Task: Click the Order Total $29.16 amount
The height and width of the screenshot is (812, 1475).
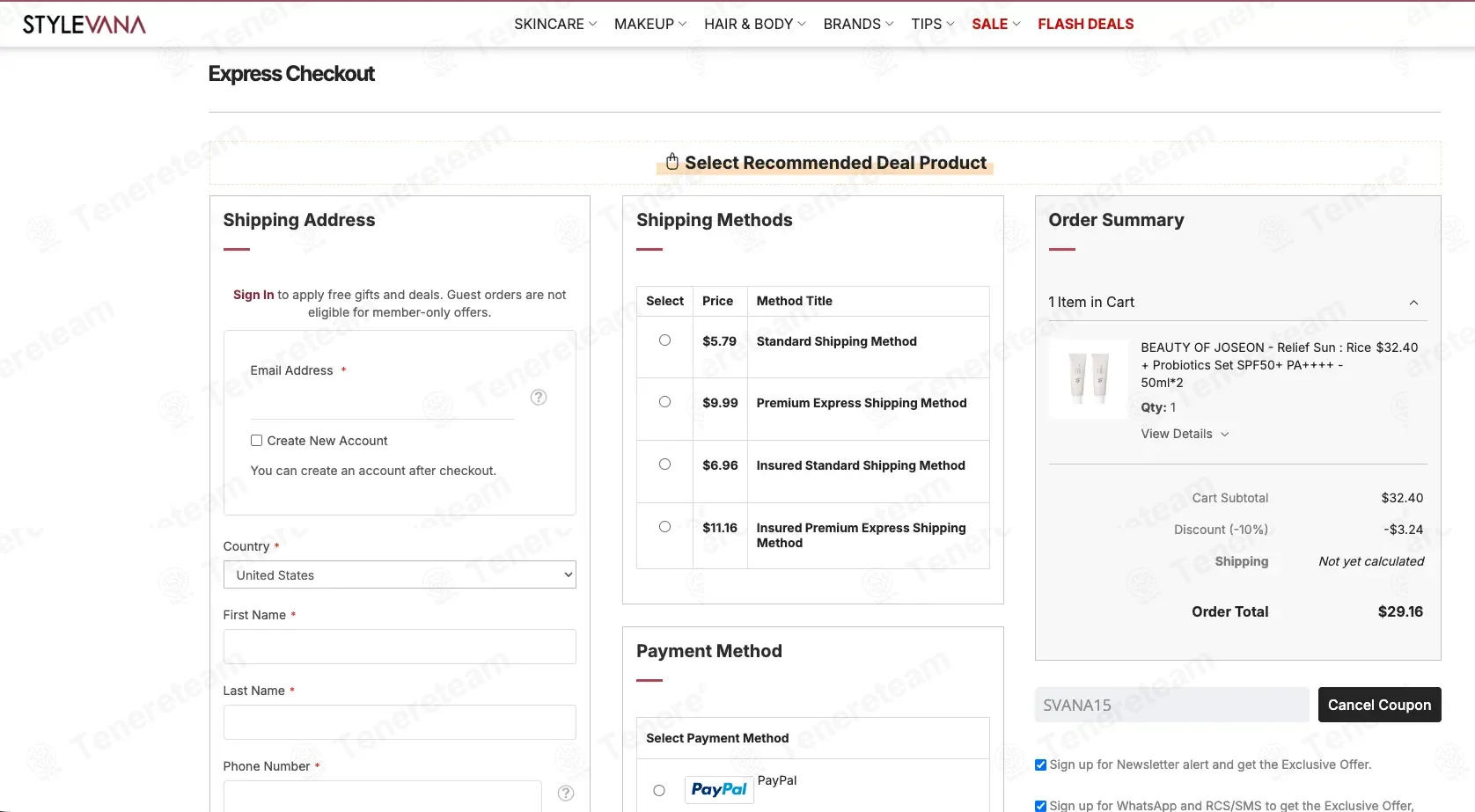Action: click(1400, 611)
